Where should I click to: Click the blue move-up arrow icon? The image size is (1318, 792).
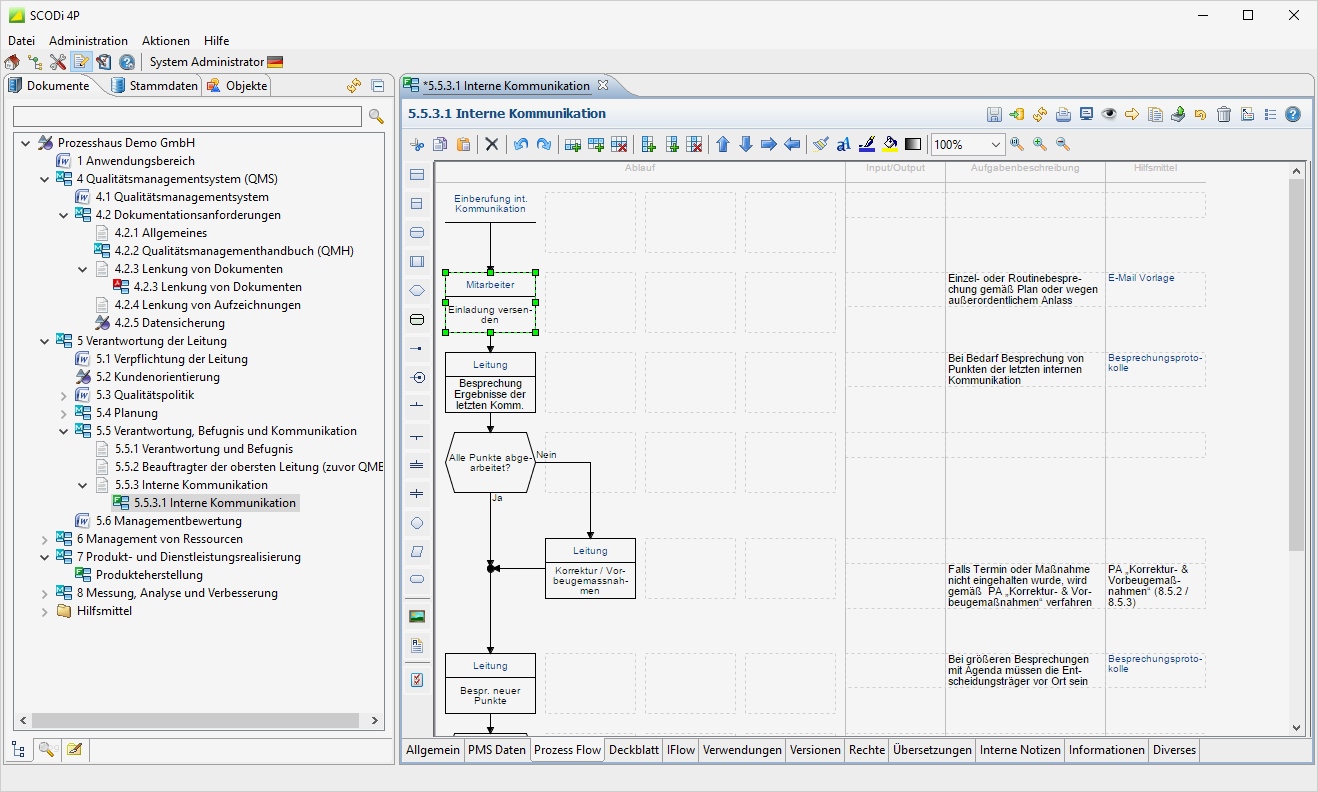722,144
